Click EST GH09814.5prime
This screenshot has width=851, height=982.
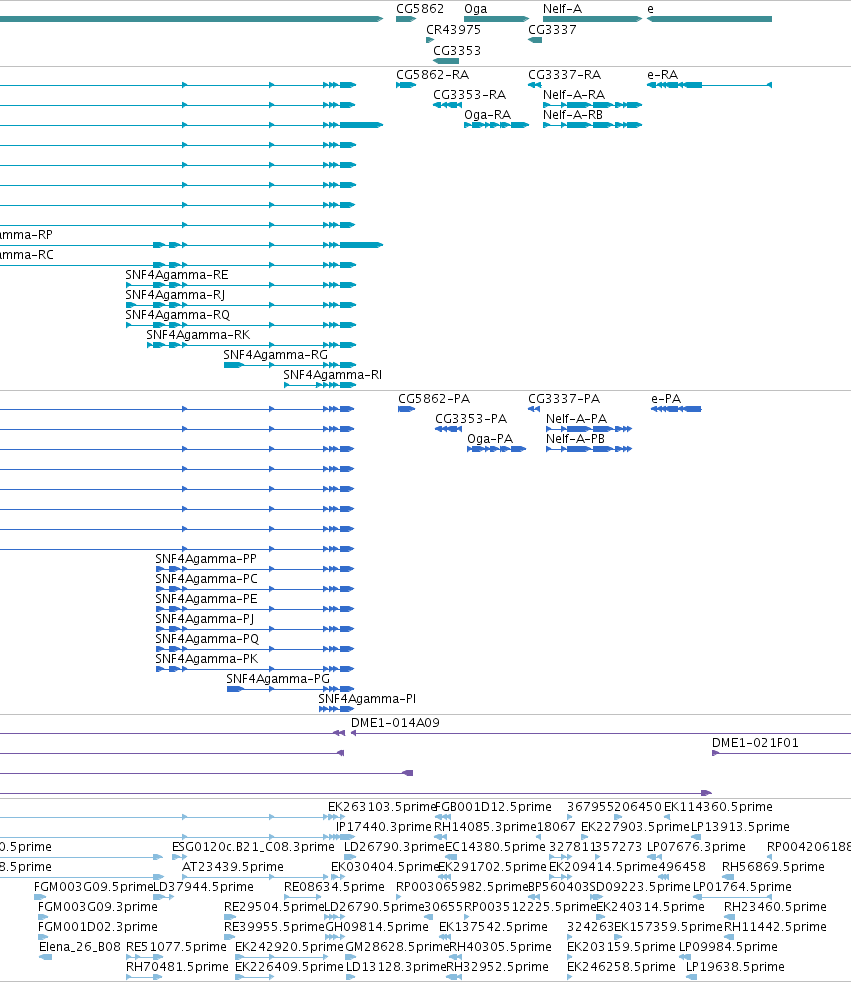tap(377, 927)
